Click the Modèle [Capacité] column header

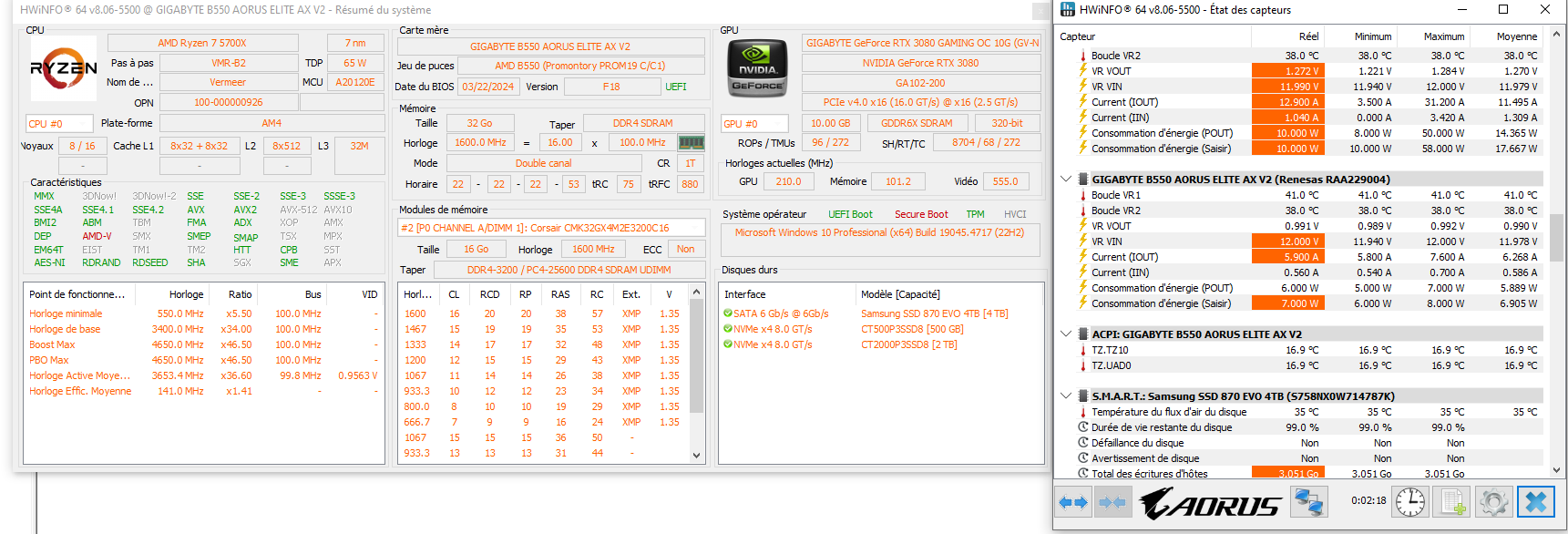[x=949, y=294]
